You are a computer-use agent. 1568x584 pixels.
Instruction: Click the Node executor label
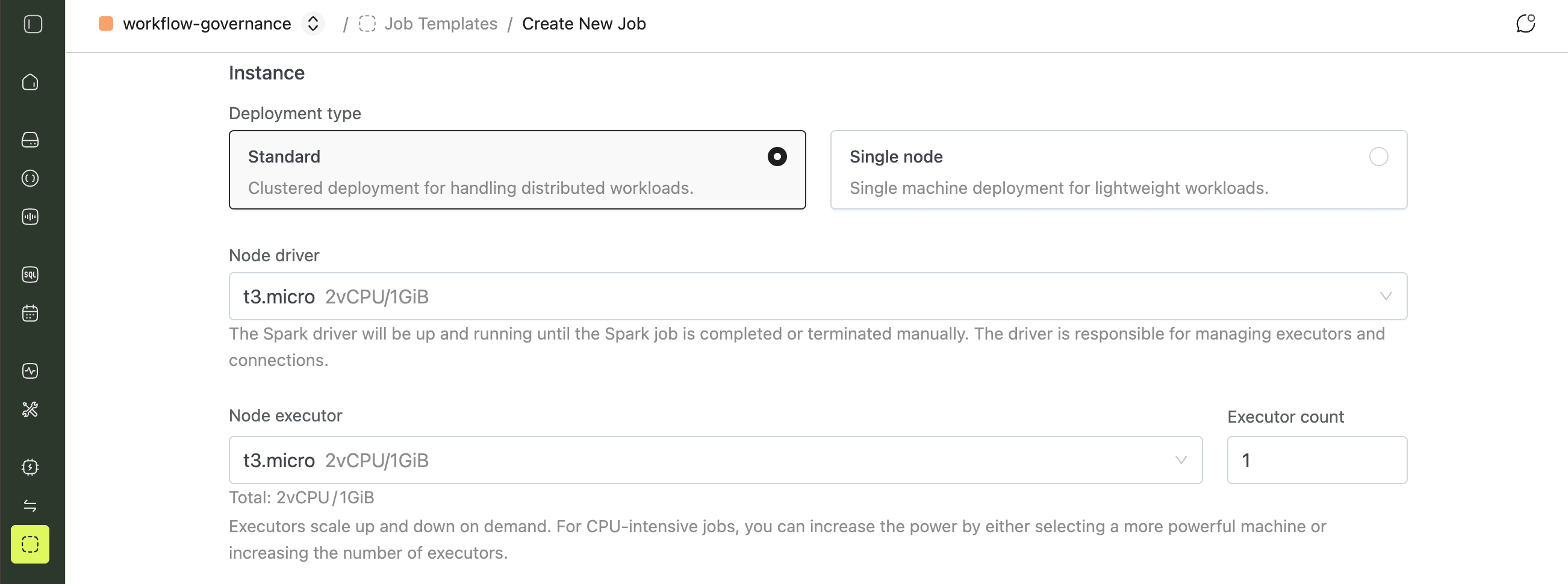coord(285,415)
